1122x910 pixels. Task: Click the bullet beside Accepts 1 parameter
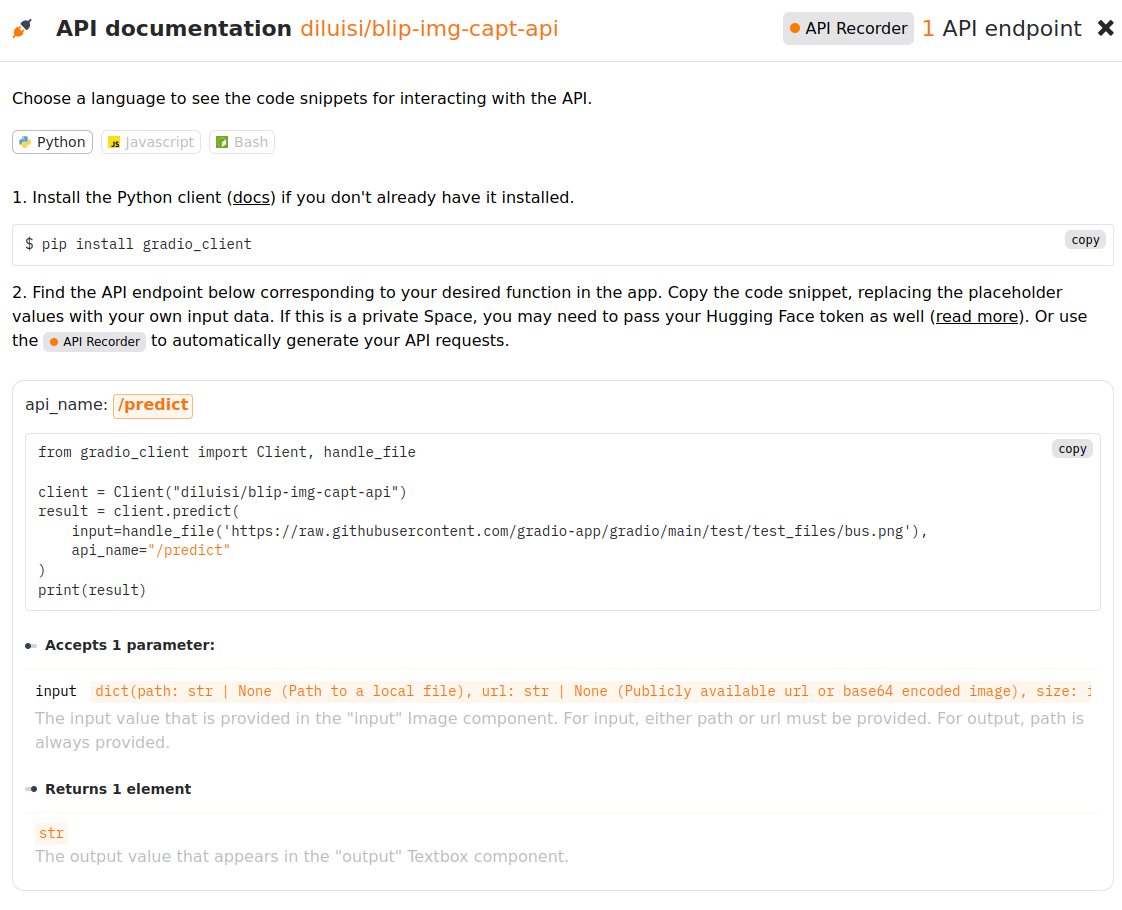click(x=31, y=646)
